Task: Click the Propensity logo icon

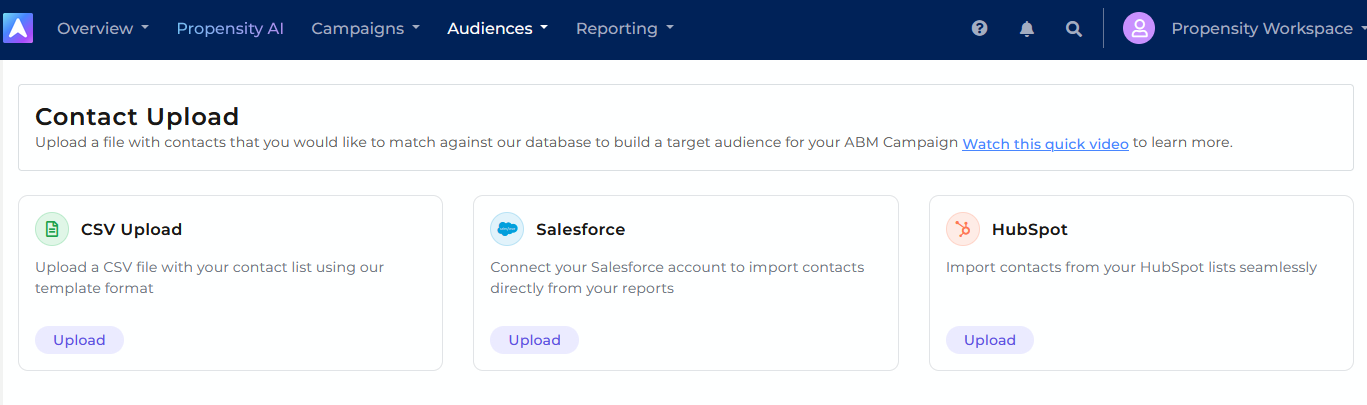Action: point(18,28)
